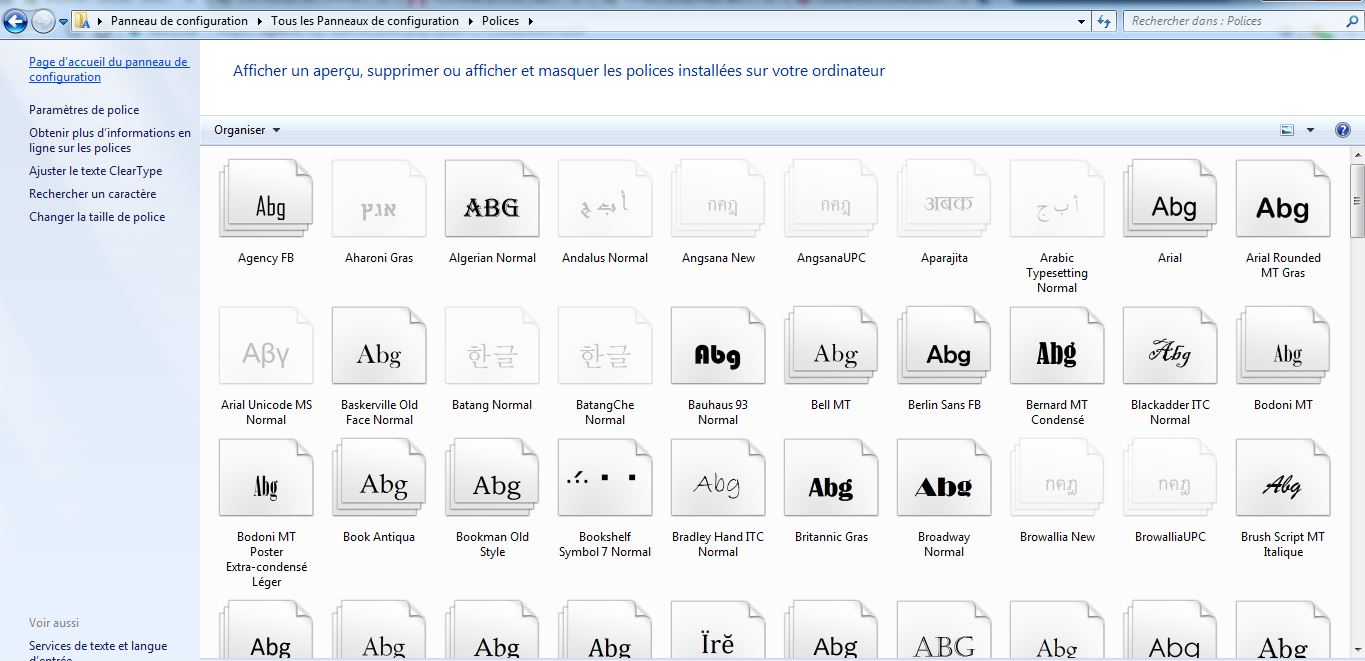Select the Broadway Normal font icon
Image resolution: width=1365 pixels, height=661 pixels.
point(944,478)
